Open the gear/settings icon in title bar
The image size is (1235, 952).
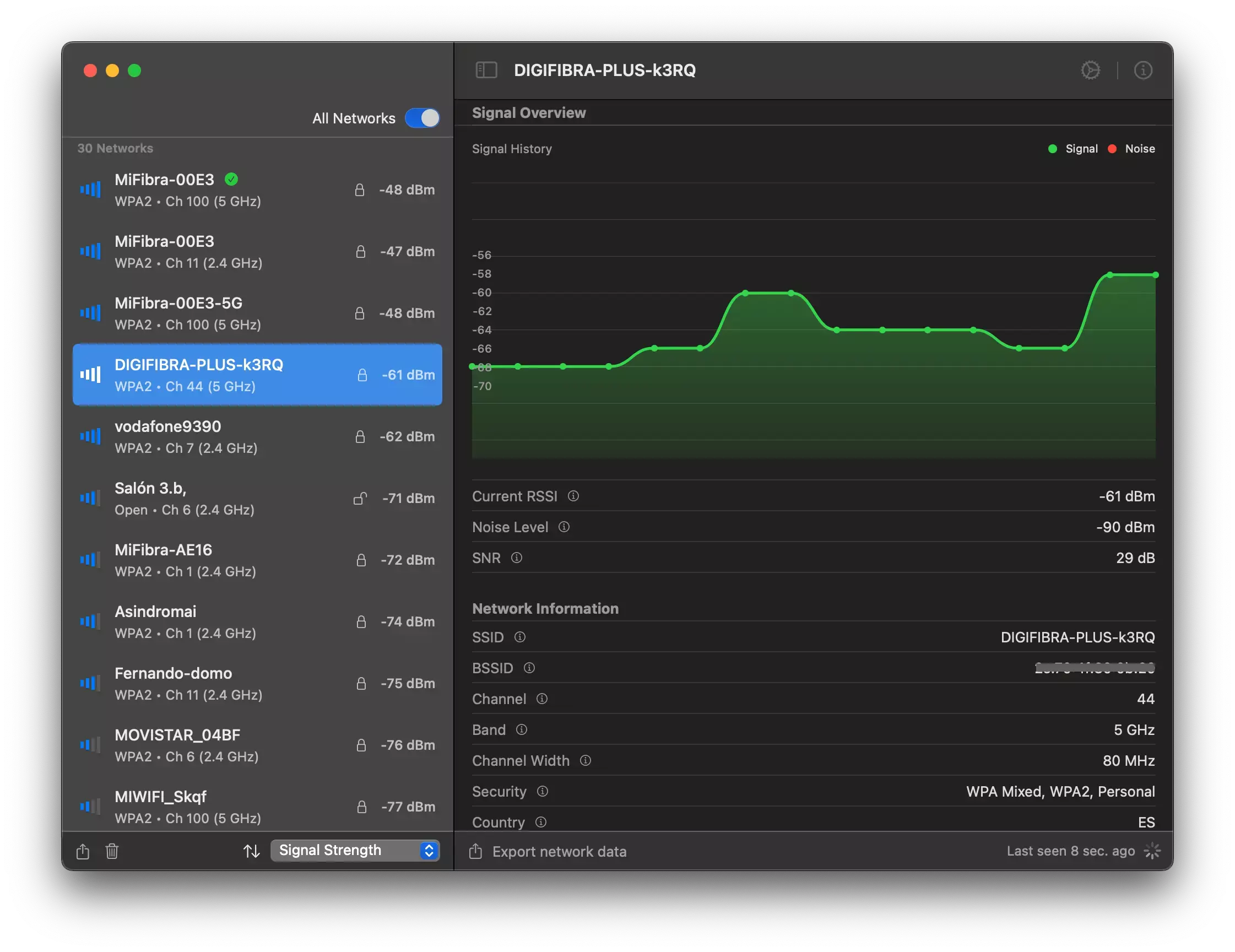coord(1090,69)
